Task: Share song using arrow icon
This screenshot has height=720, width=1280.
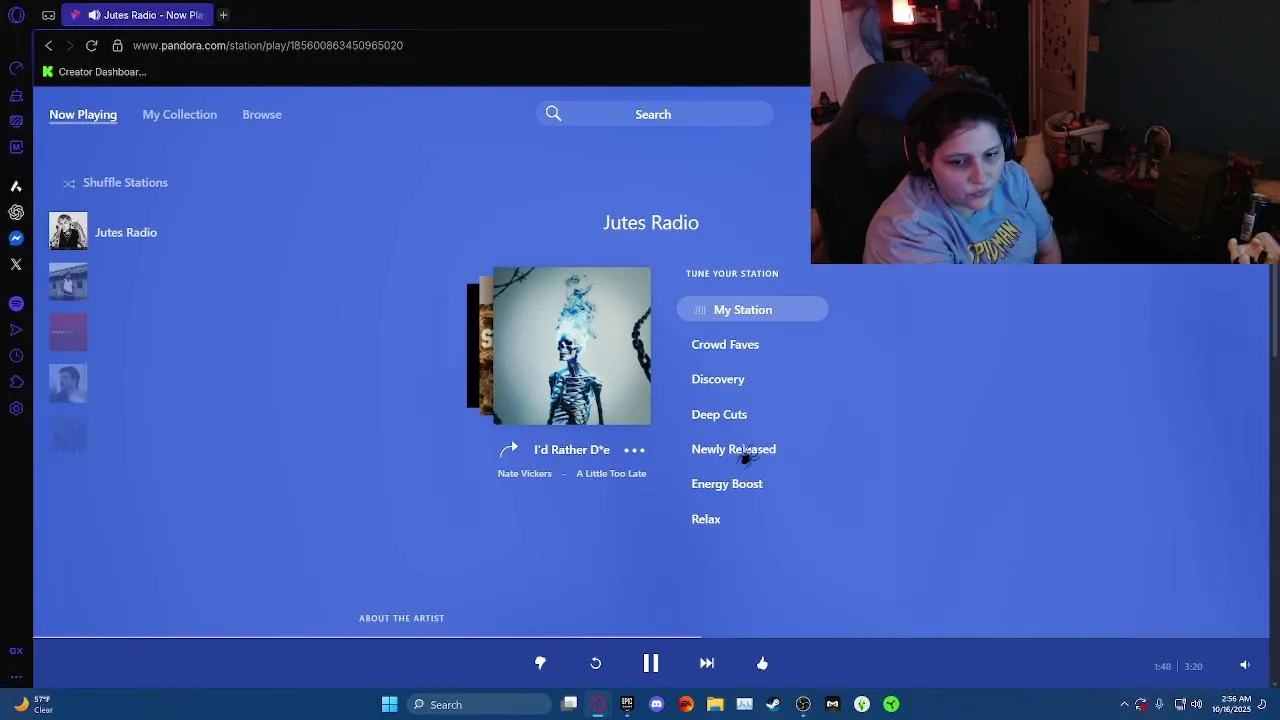Action: pyautogui.click(x=509, y=449)
